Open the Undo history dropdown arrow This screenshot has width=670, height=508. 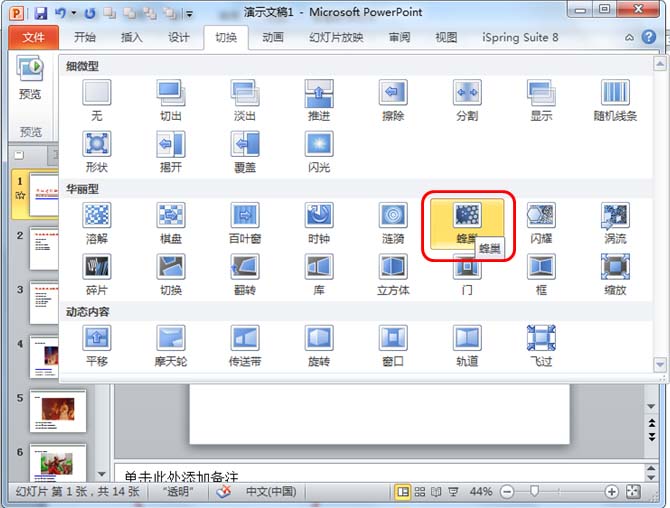(75, 13)
